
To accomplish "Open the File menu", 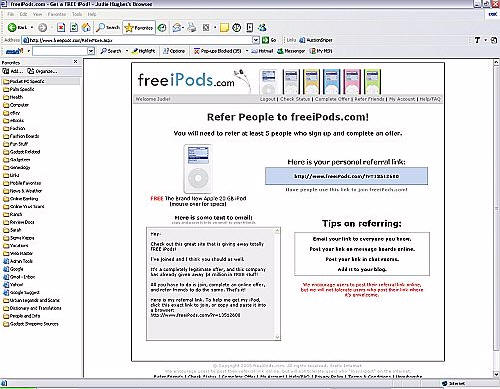I will pos(11,14).
